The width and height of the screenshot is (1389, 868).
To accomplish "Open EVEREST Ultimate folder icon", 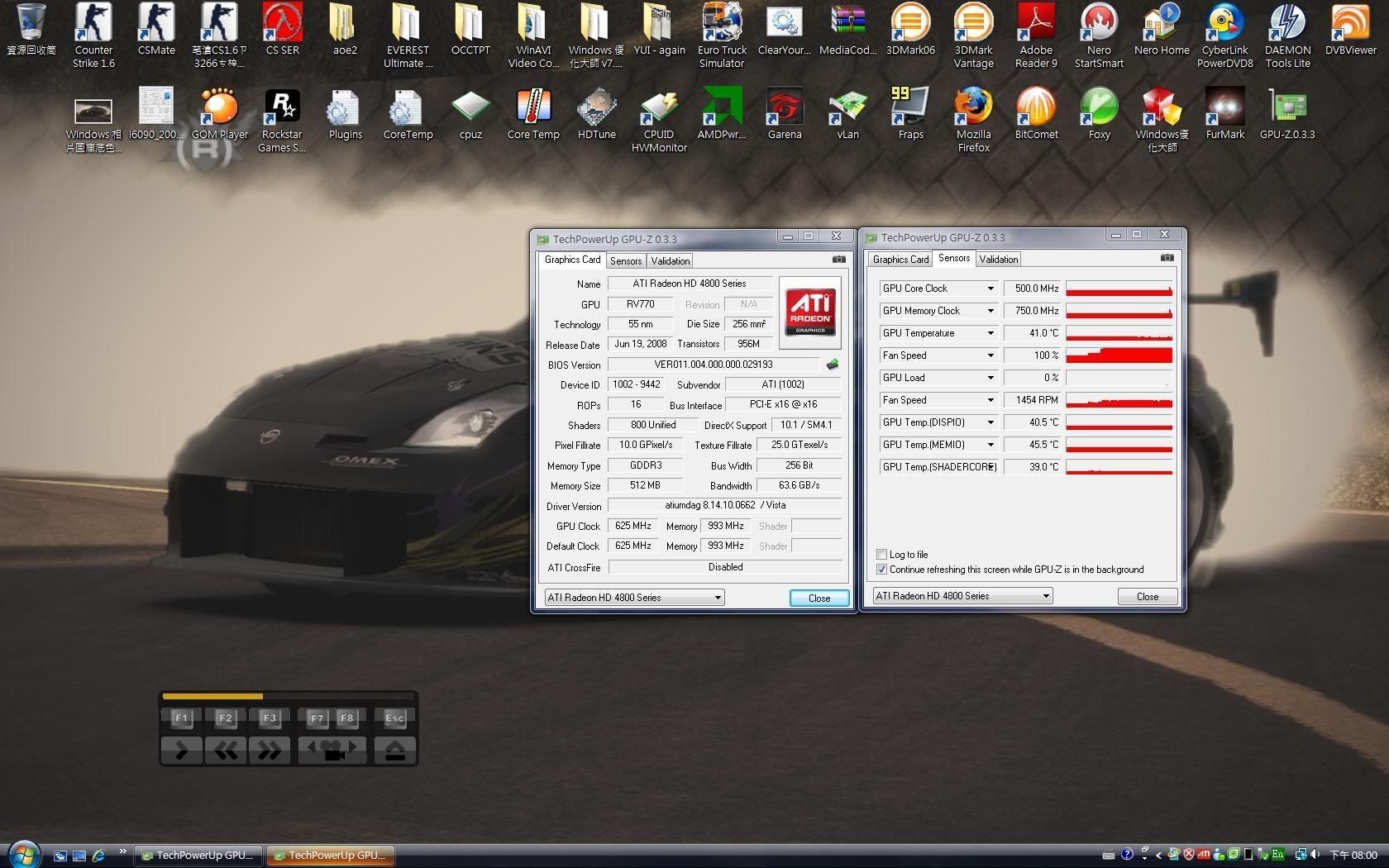I will coord(408,36).
